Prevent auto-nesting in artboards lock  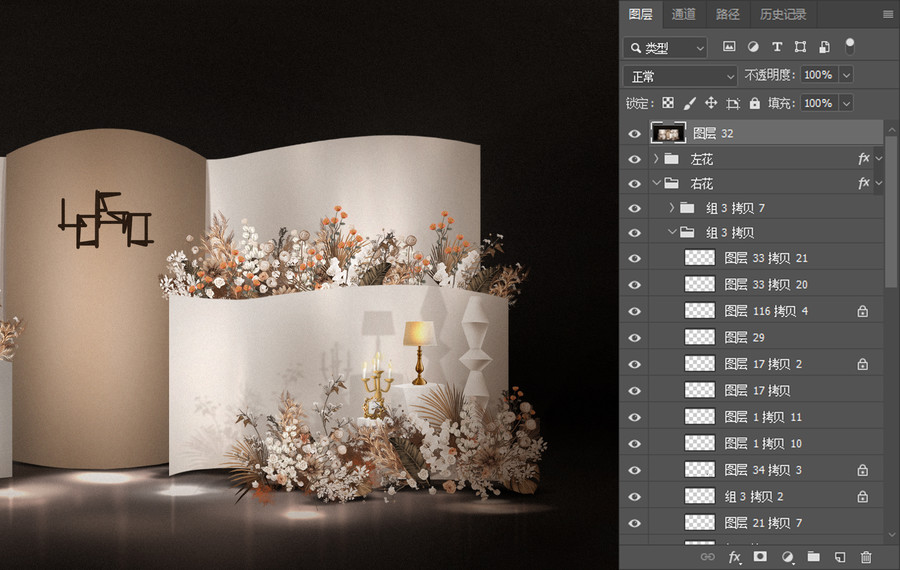(733, 103)
